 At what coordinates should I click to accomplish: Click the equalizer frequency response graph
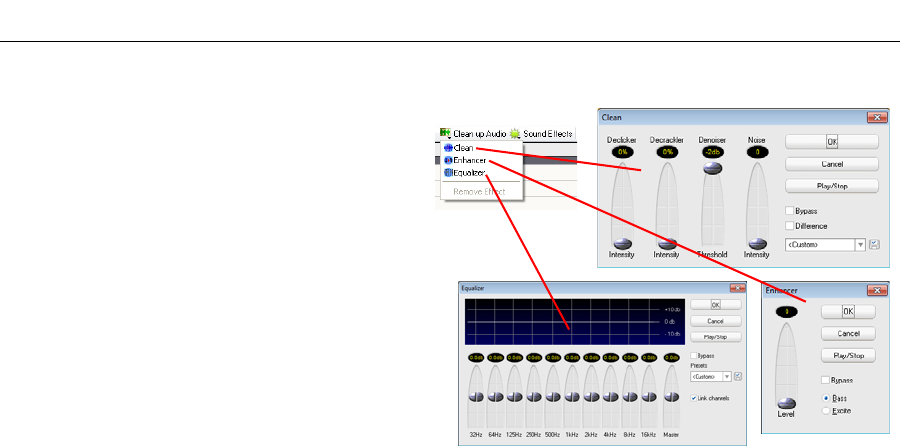pos(575,321)
